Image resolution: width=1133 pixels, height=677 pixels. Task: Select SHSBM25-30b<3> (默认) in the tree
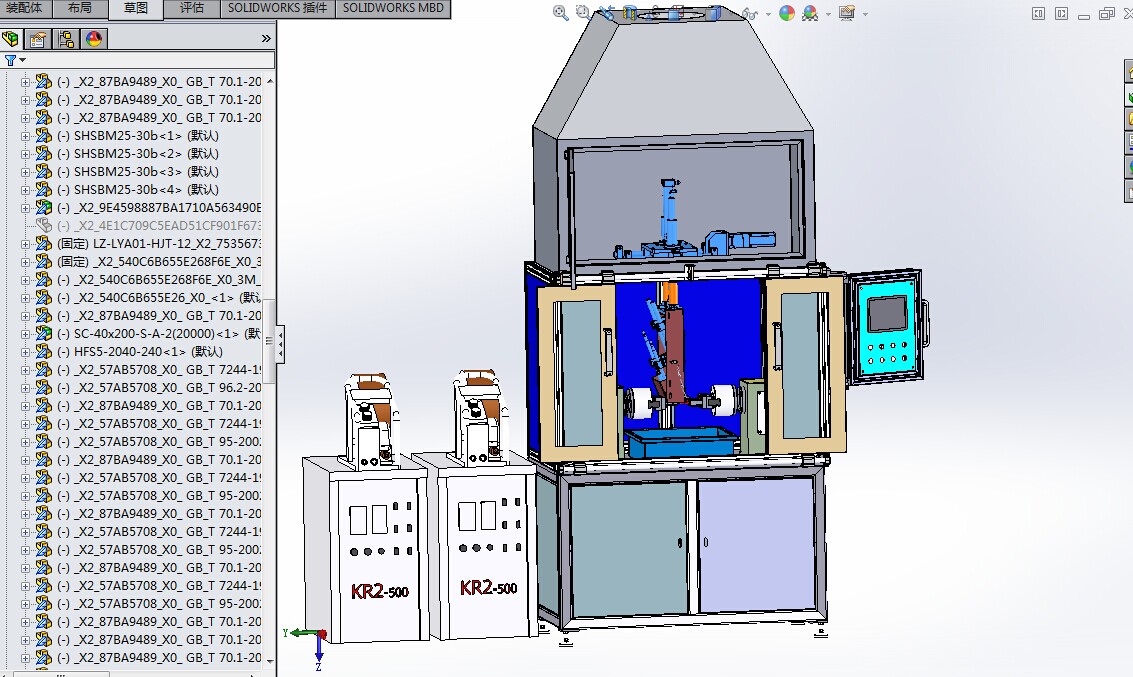137,172
